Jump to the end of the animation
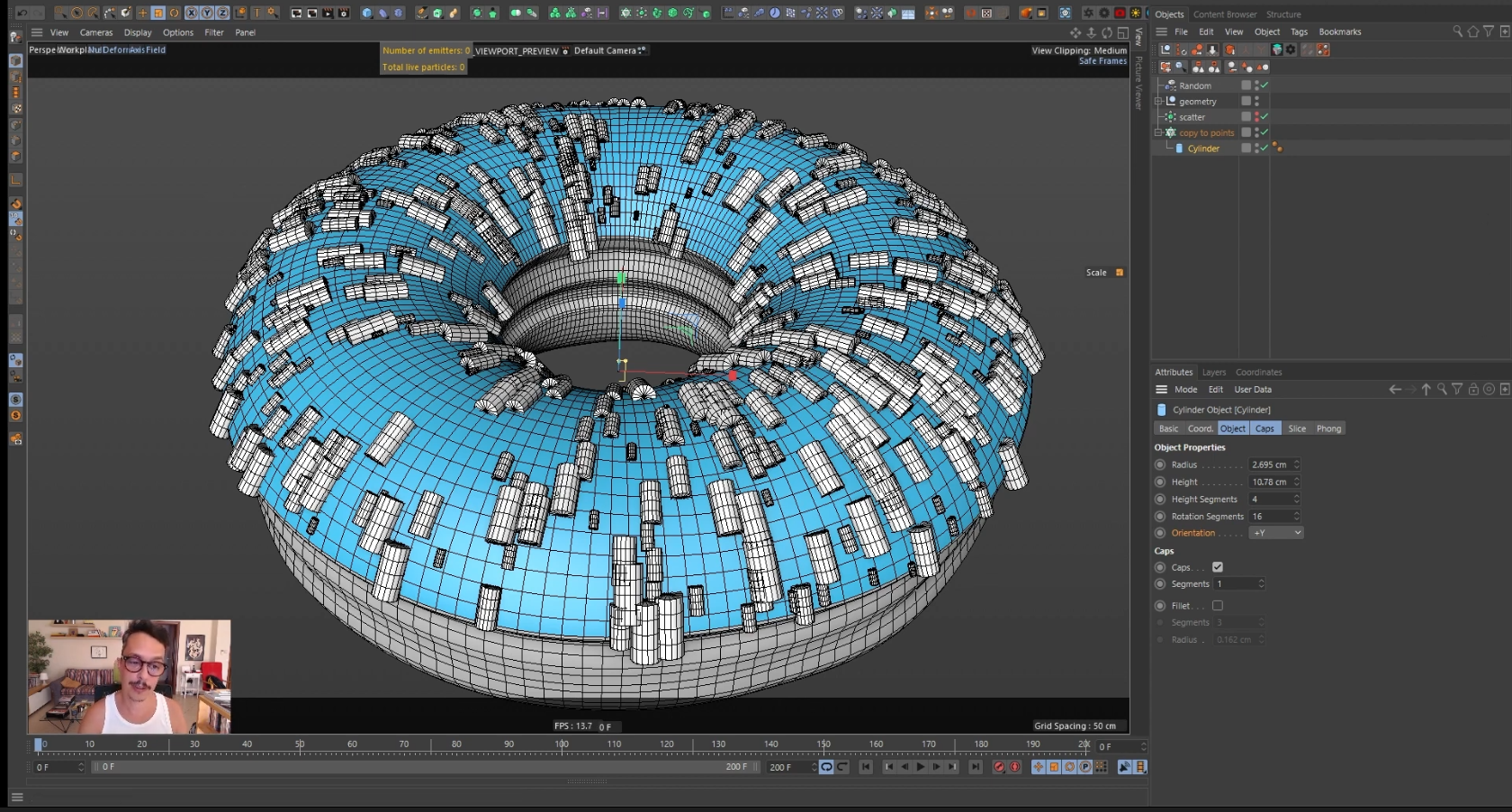This screenshot has height=812, width=1512. tap(976, 767)
